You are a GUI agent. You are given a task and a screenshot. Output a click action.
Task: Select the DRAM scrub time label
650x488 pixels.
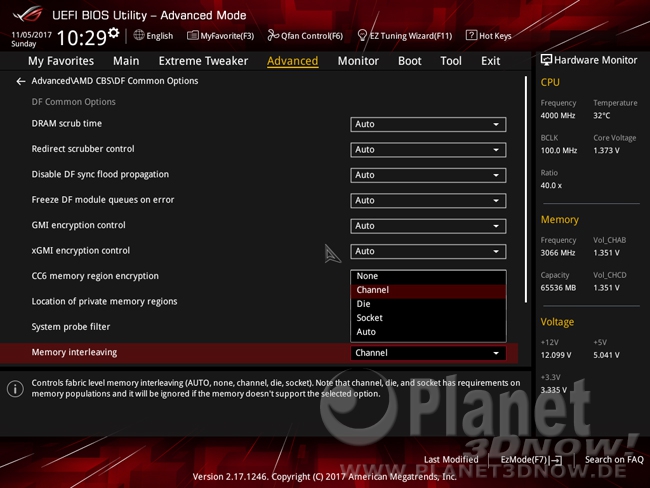point(66,124)
